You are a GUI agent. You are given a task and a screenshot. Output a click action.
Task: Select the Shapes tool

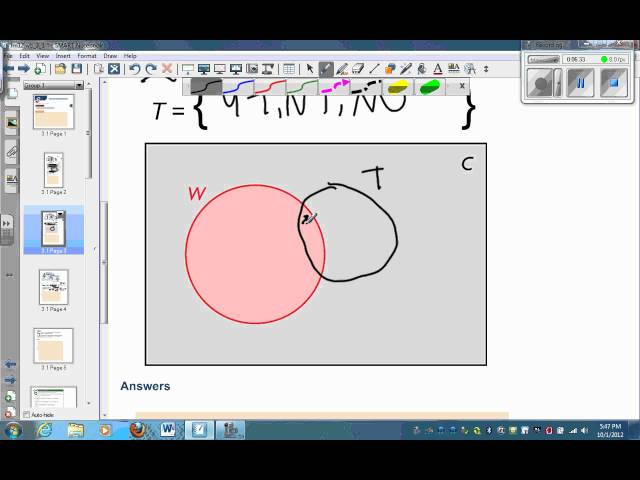tap(390, 69)
